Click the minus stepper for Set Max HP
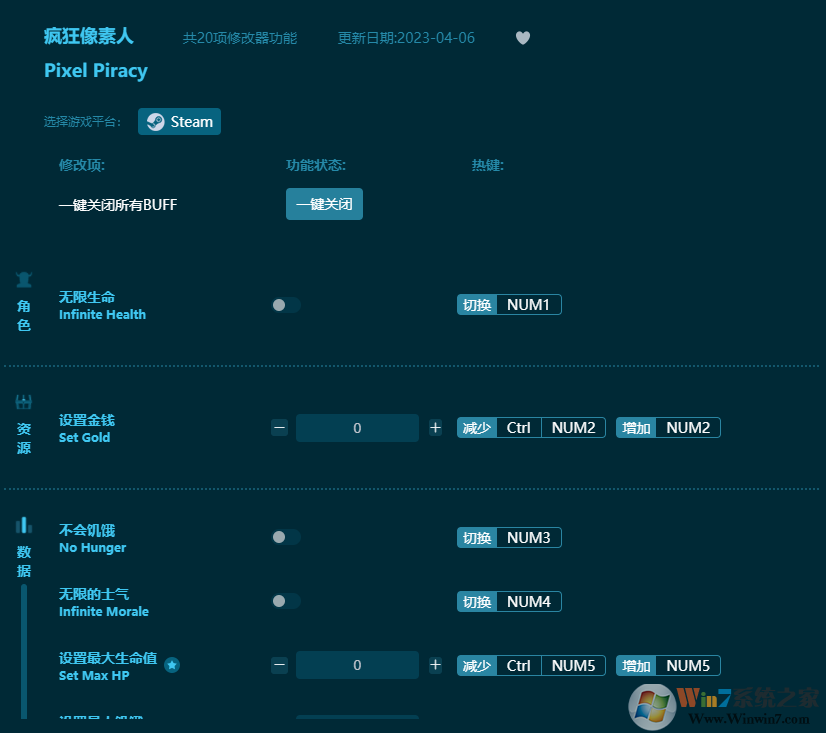 click(x=279, y=664)
